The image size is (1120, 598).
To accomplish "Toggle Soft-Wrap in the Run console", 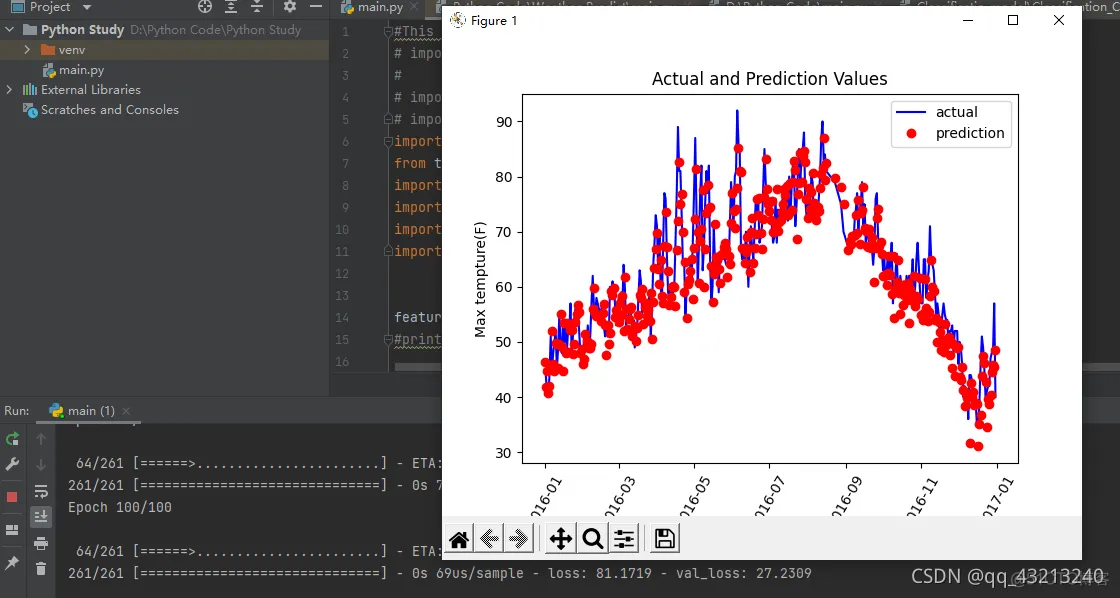I will coord(41,492).
